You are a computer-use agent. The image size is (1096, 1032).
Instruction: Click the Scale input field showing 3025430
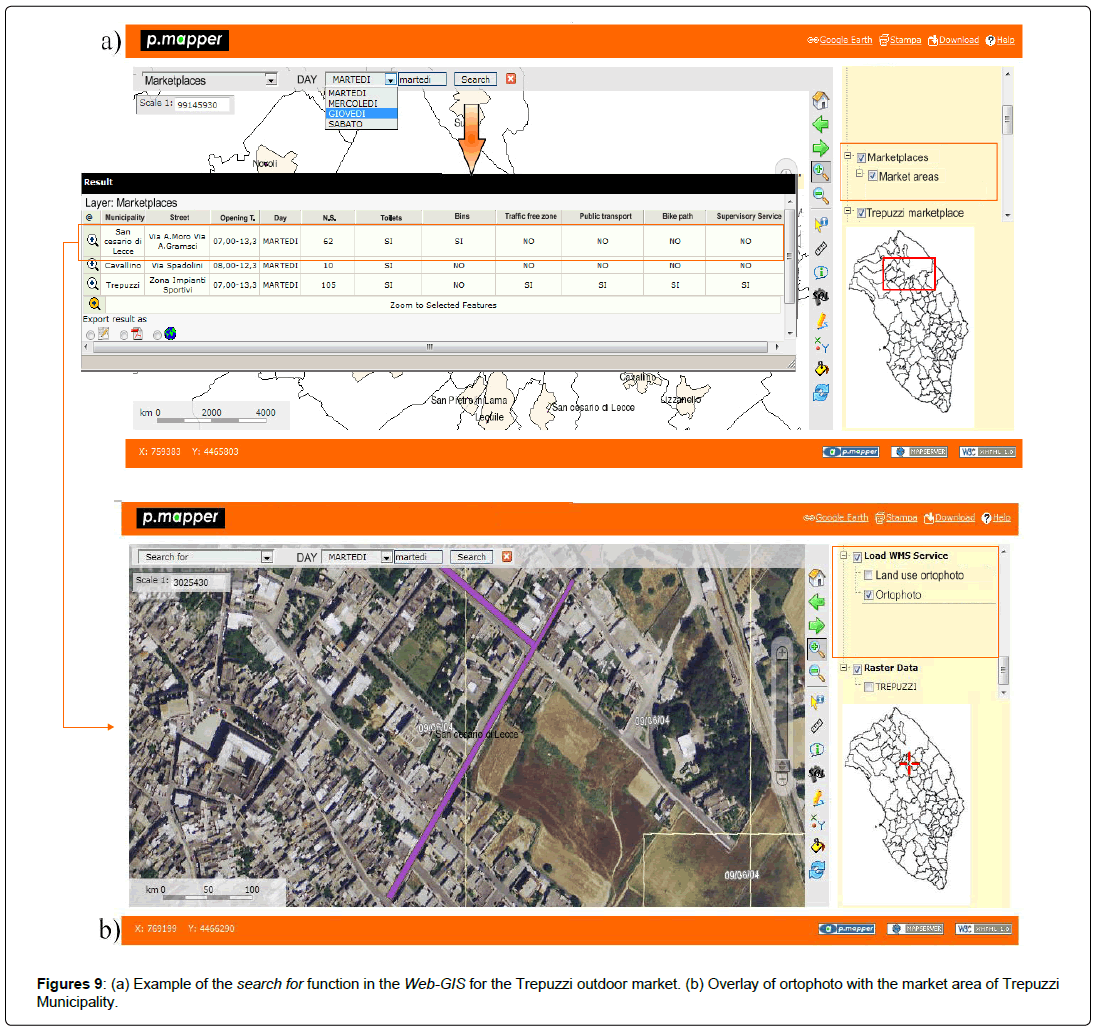click(x=199, y=581)
